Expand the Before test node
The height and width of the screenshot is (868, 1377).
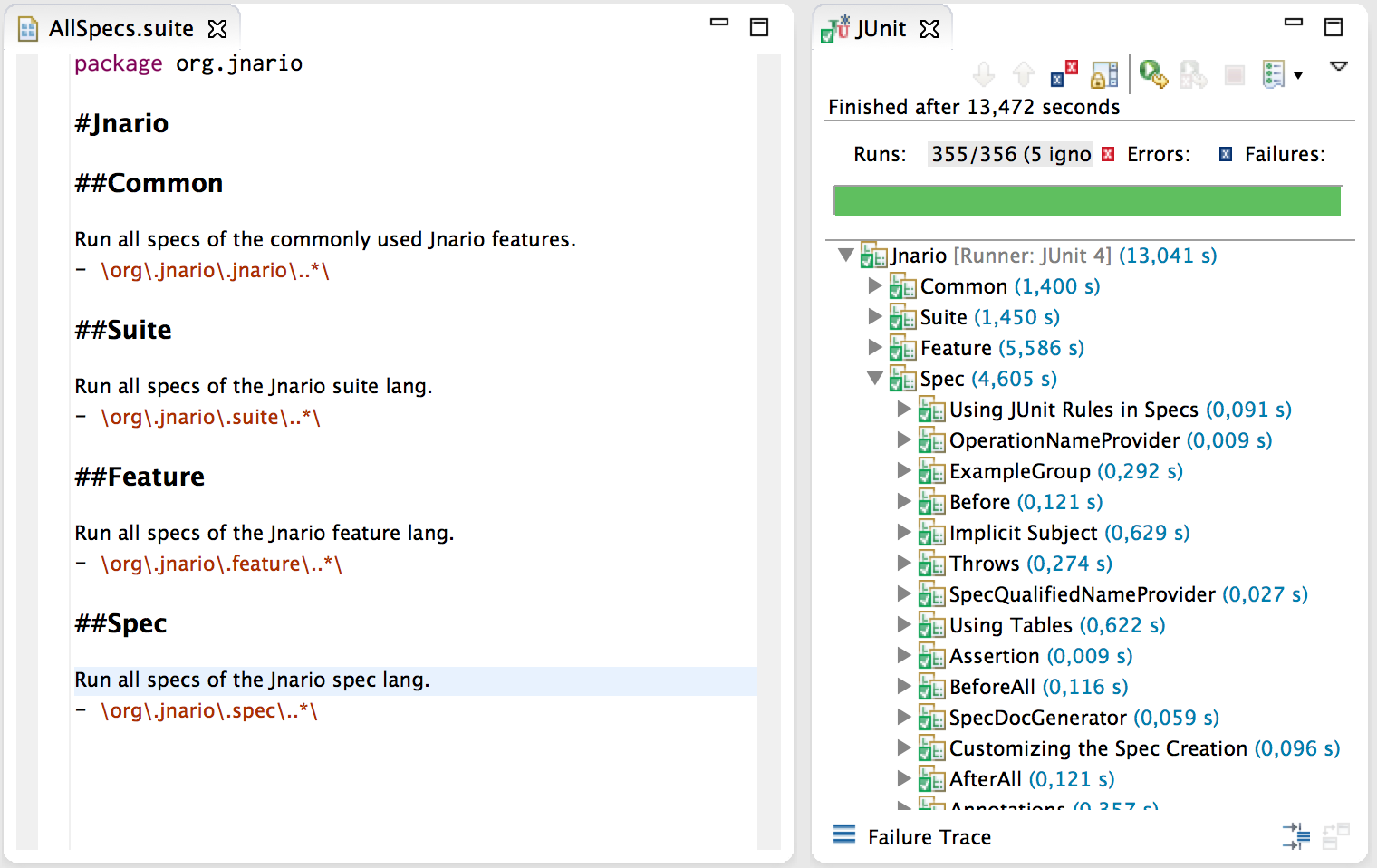tap(904, 502)
